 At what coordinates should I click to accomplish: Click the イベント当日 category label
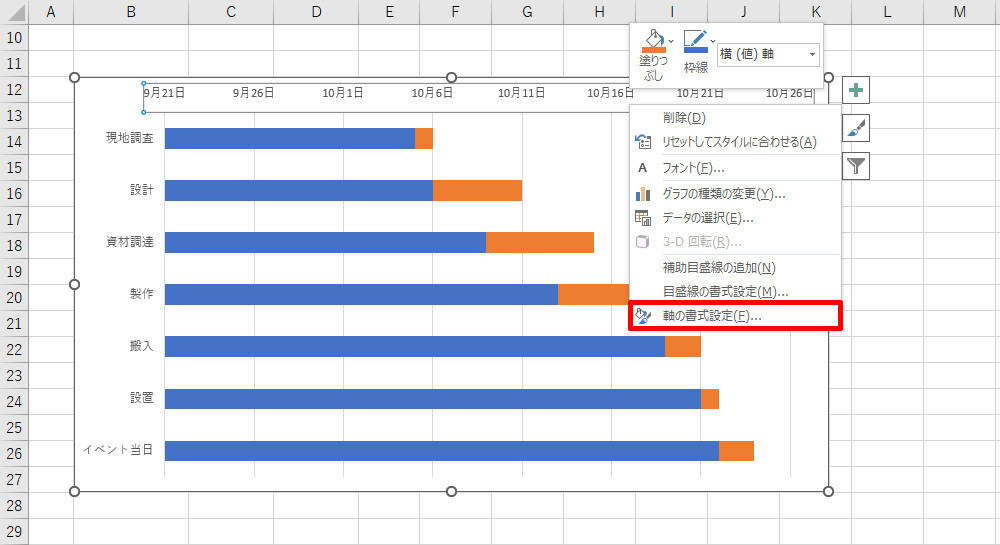pos(118,449)
